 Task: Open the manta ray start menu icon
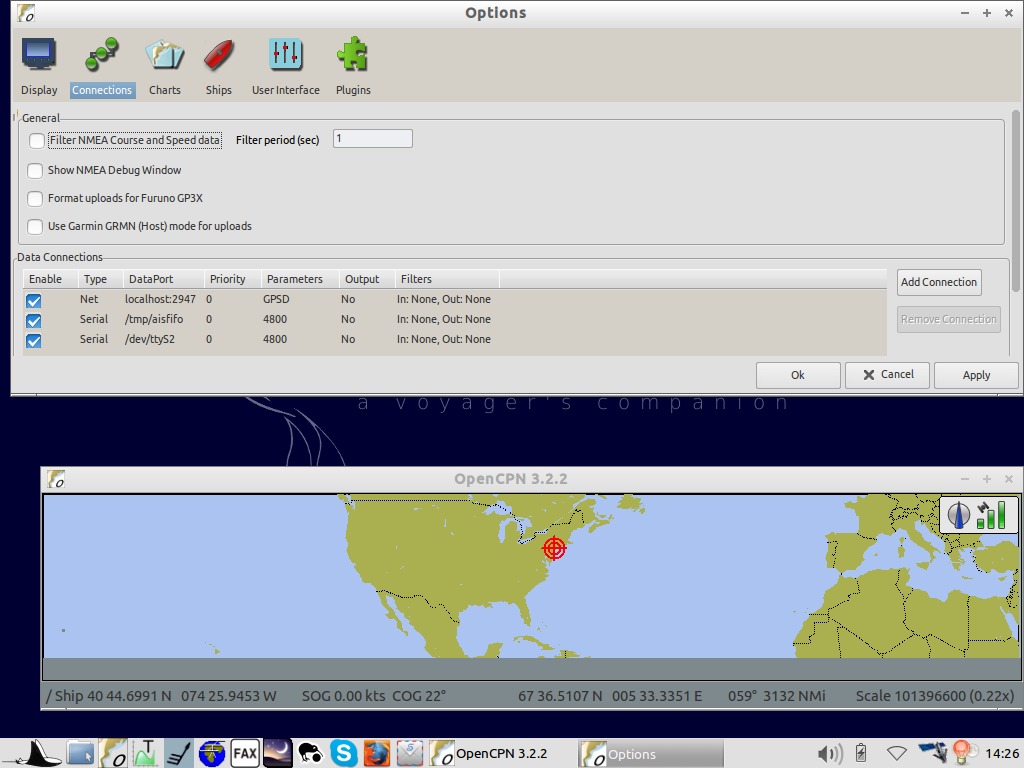coord(37,754)
